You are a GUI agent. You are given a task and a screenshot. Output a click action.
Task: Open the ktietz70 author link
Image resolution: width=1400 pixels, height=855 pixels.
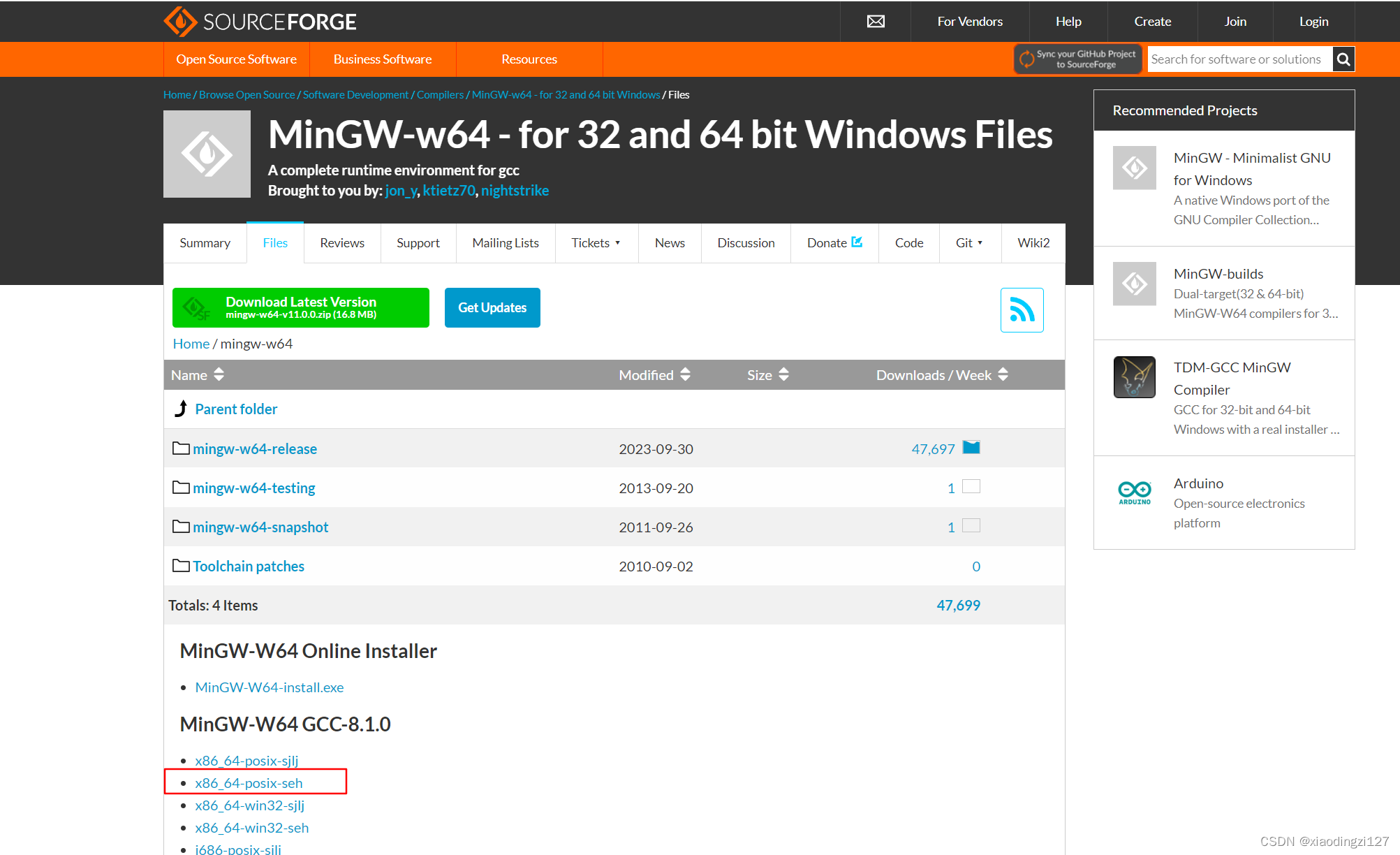(x=448, y=191)
